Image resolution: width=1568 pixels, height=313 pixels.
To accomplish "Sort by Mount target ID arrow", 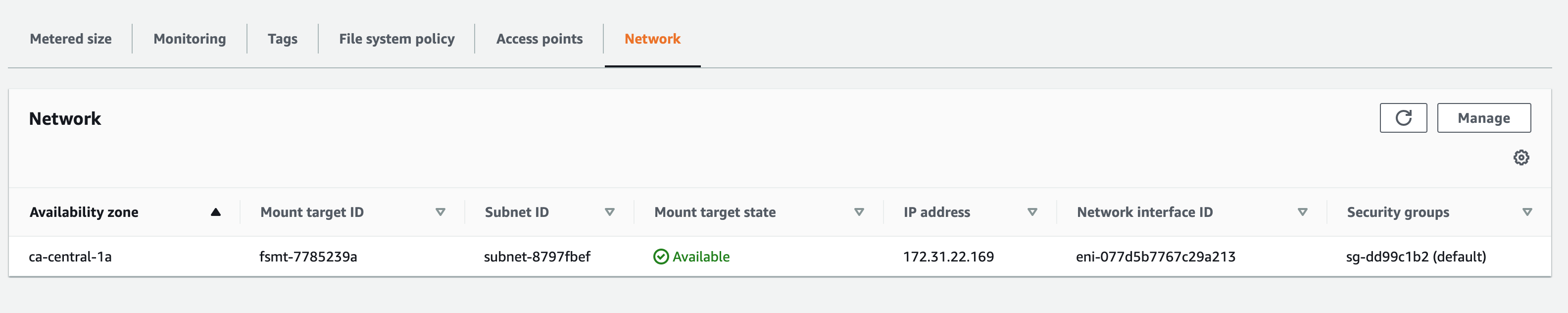I will tap(441, 212).
